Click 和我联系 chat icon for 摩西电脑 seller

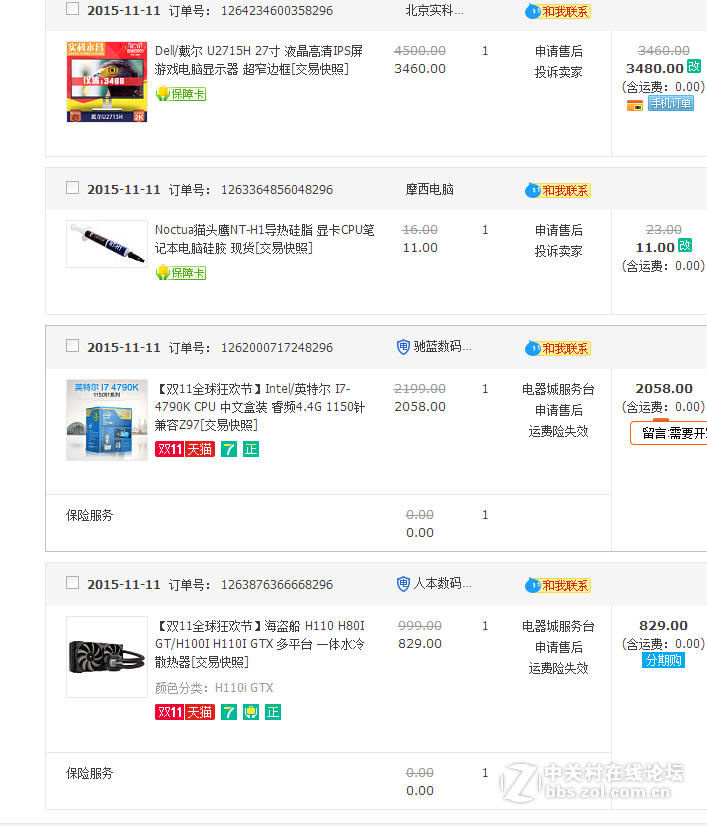tap(558, 190)
